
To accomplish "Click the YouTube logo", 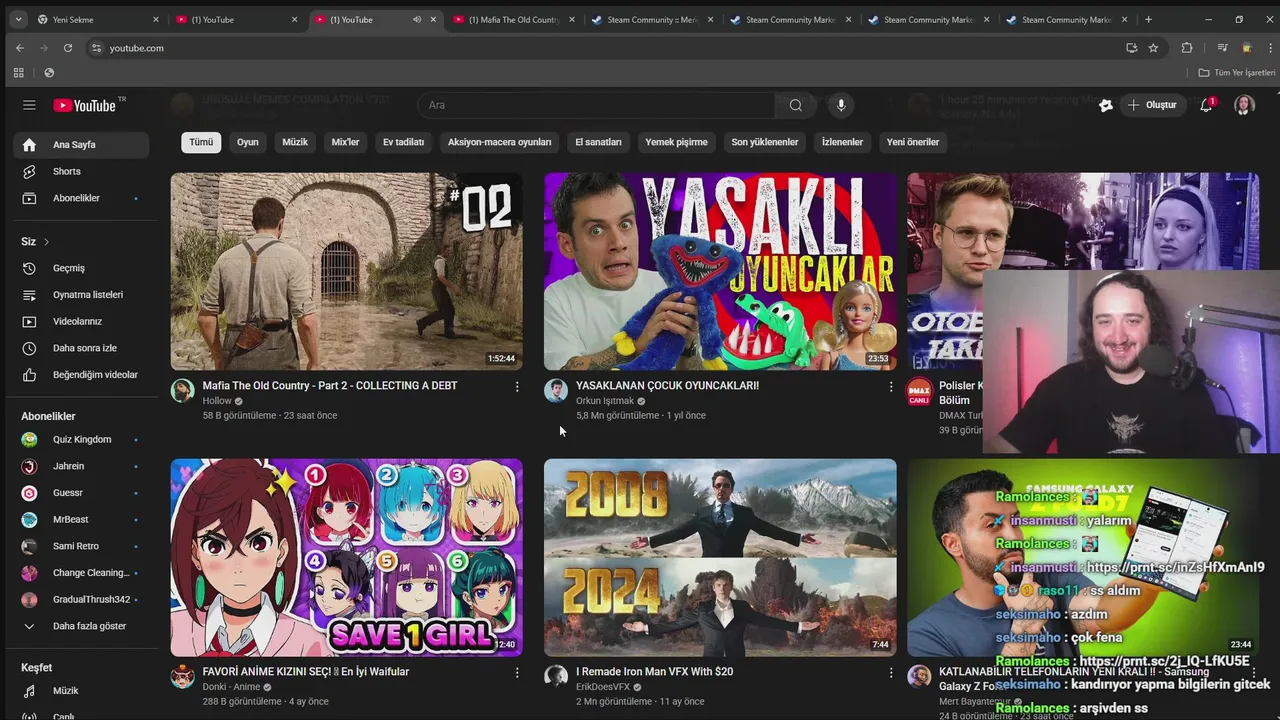I will click(x=85, y=105).
